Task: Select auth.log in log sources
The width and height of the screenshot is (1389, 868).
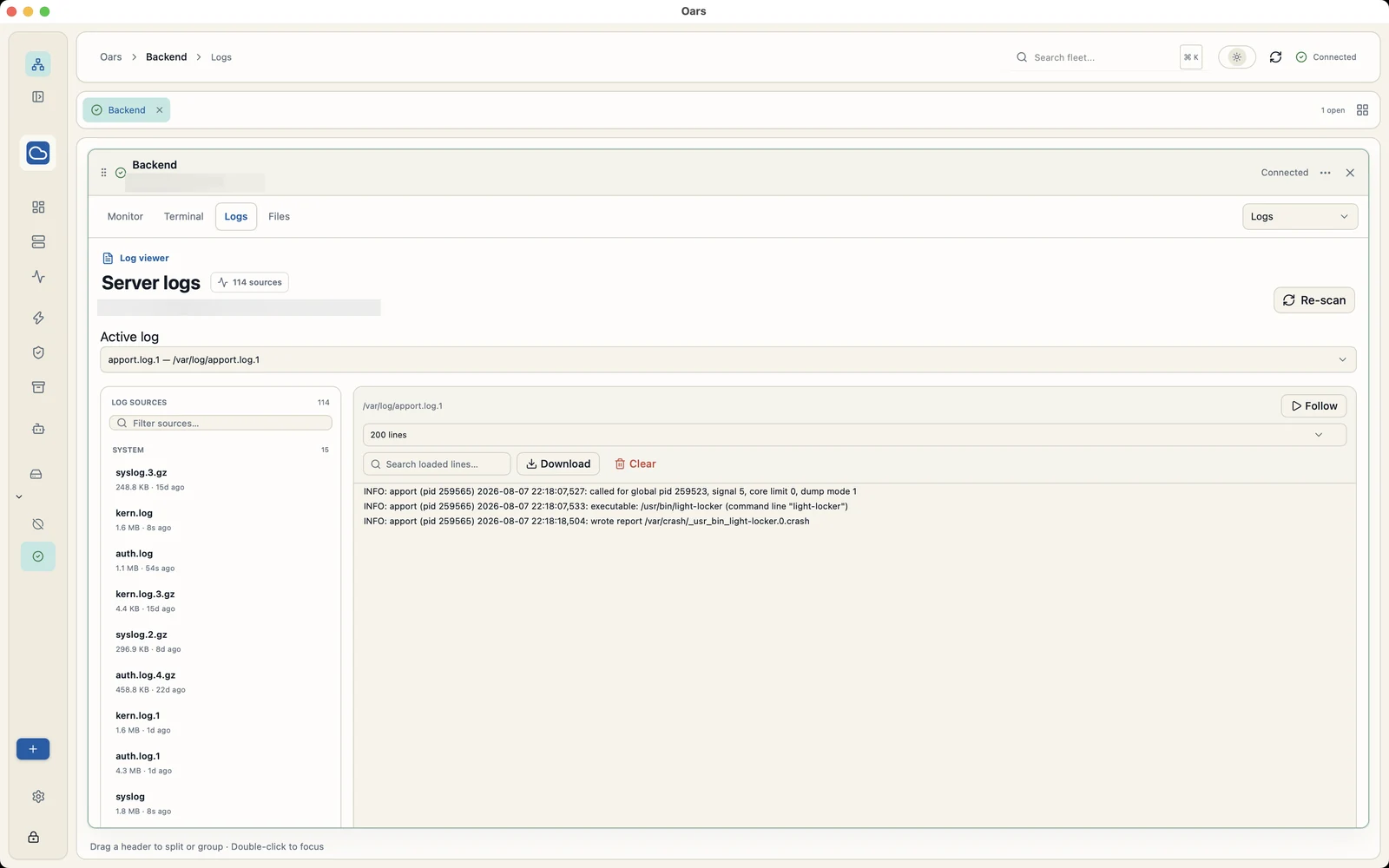Action: pyautogui.click(x=221, y=561)
